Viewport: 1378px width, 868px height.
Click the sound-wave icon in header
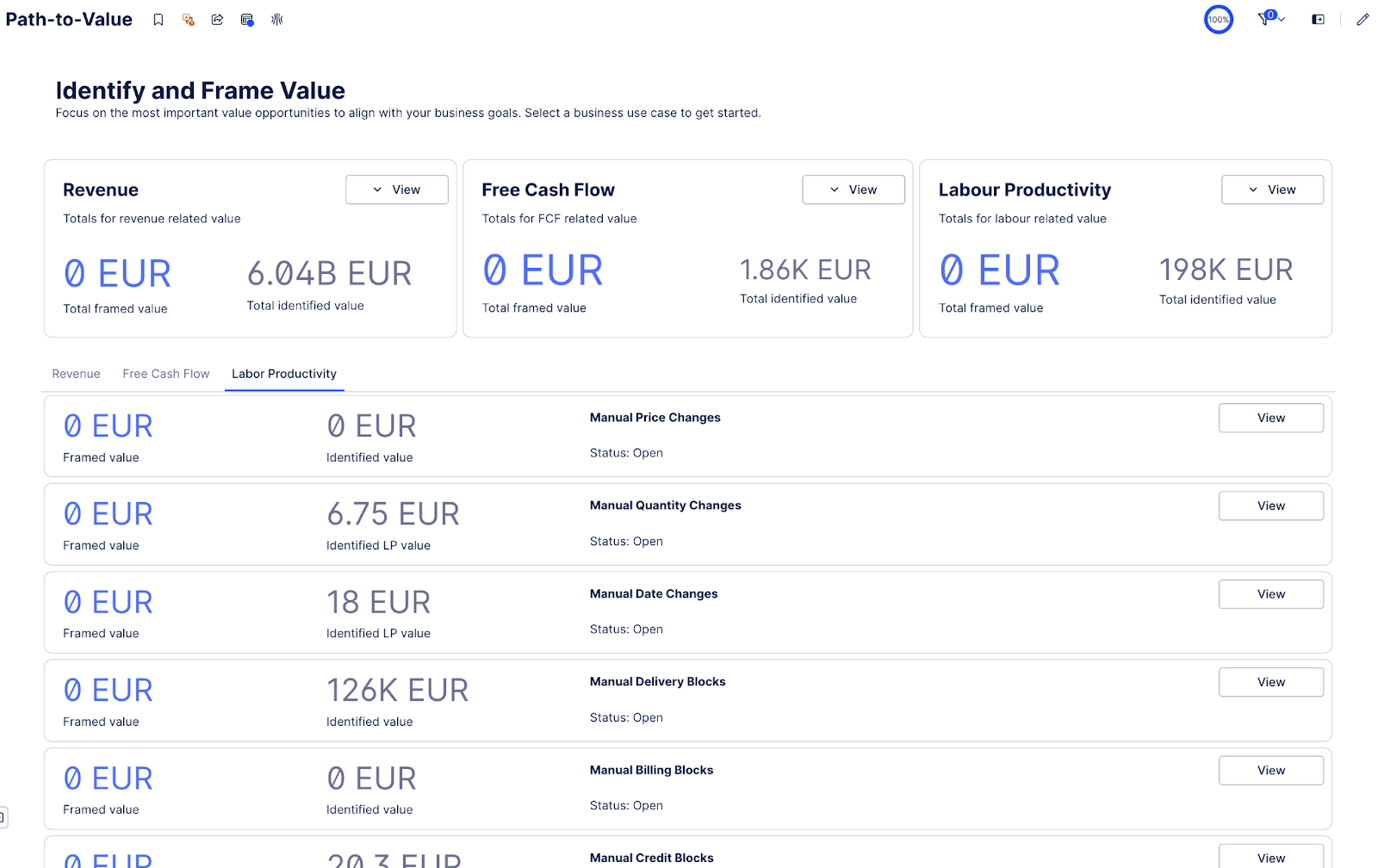tap(276, 20)
